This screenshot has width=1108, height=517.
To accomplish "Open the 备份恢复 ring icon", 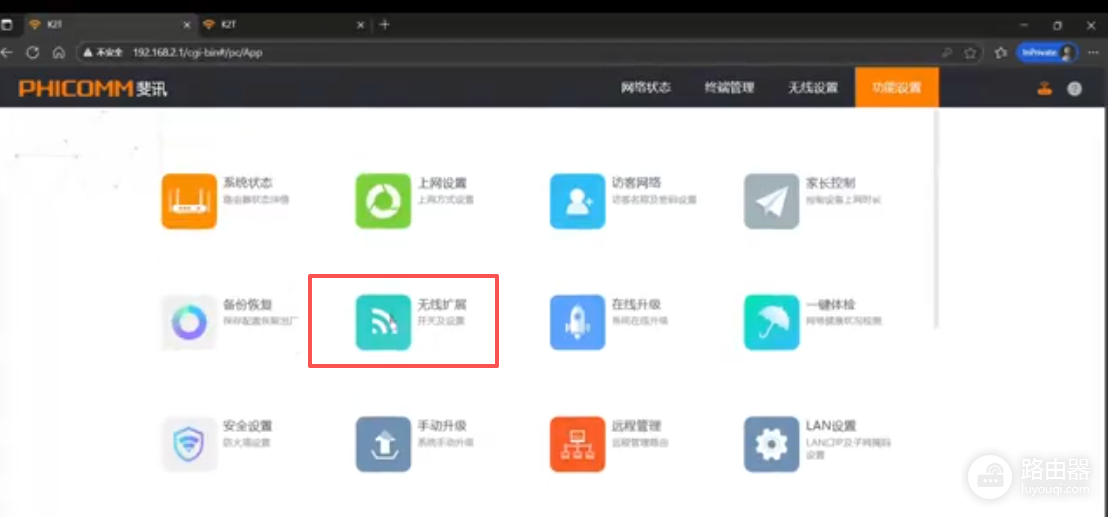I will coord(189,323).
